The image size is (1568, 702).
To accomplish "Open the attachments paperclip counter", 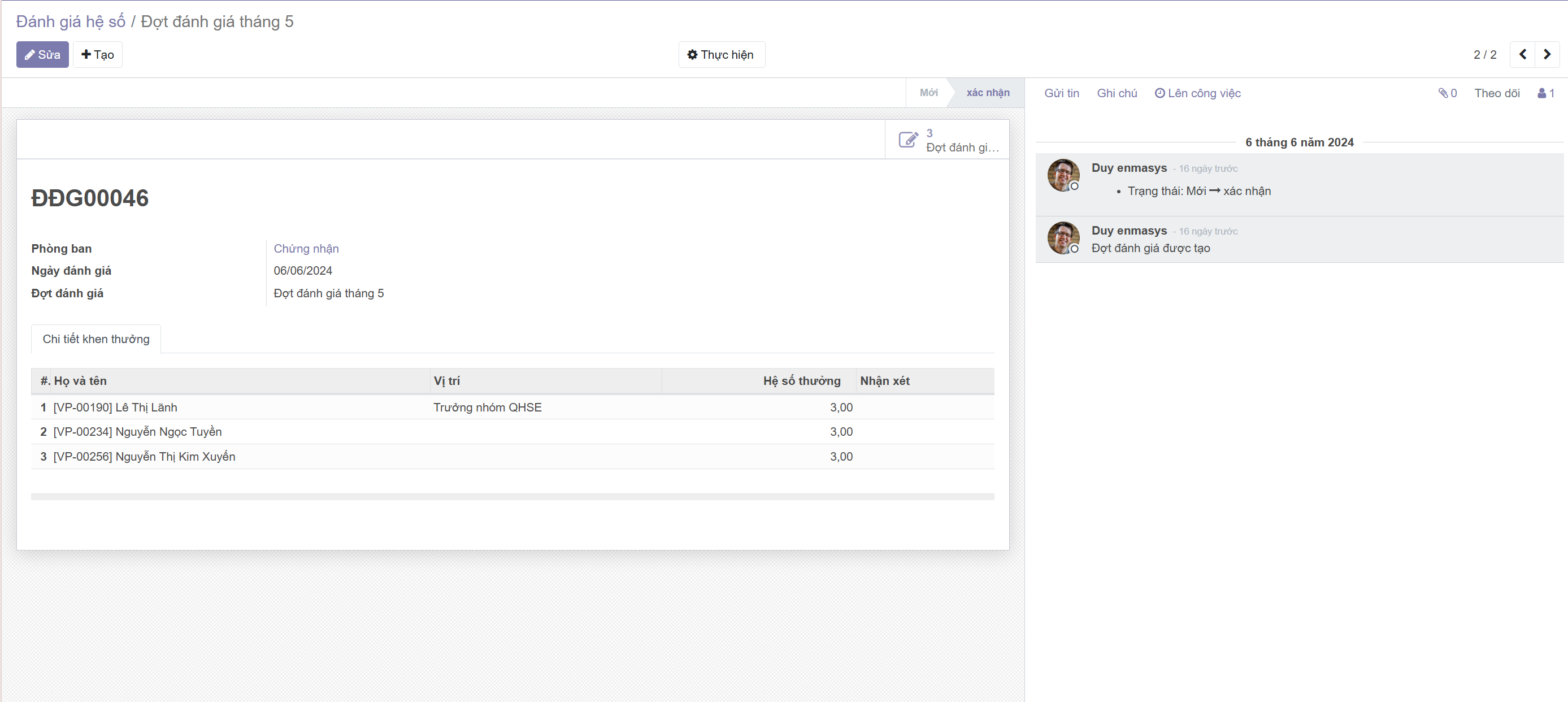I will click(x=1448, y=93).
